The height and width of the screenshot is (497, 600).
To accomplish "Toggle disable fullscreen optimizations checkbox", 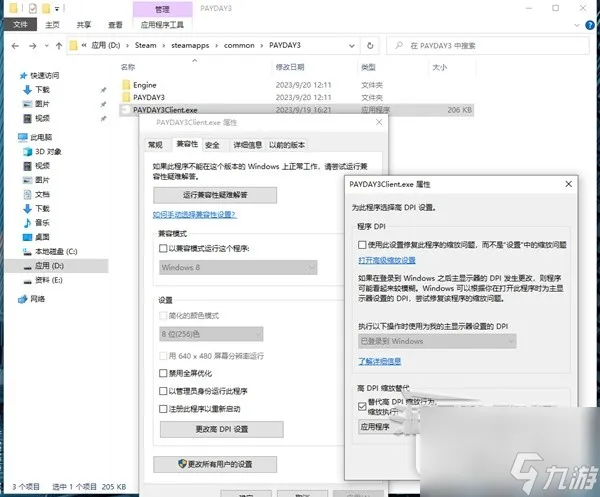I will 163,373.
